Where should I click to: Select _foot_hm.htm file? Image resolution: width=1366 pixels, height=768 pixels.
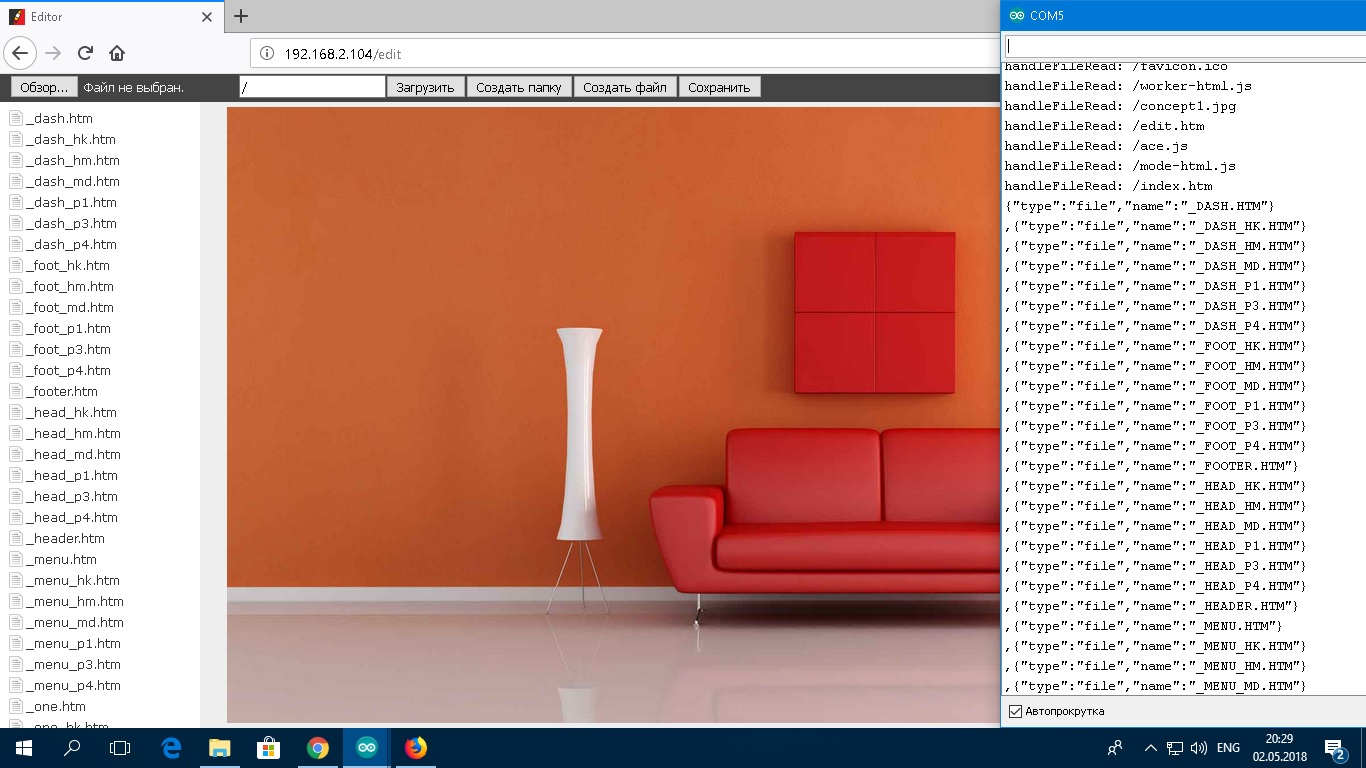tap(70, 286)
